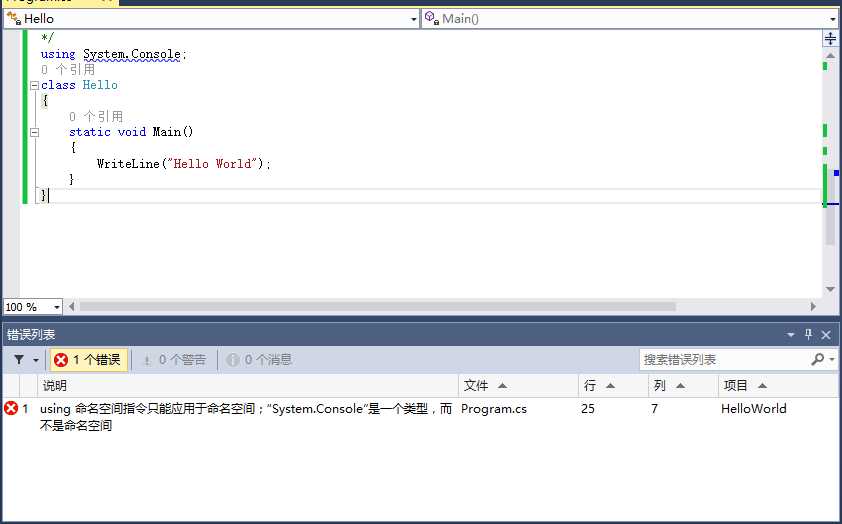
Task: Open the filter funnel dropdown arrow
Action: 36,360
